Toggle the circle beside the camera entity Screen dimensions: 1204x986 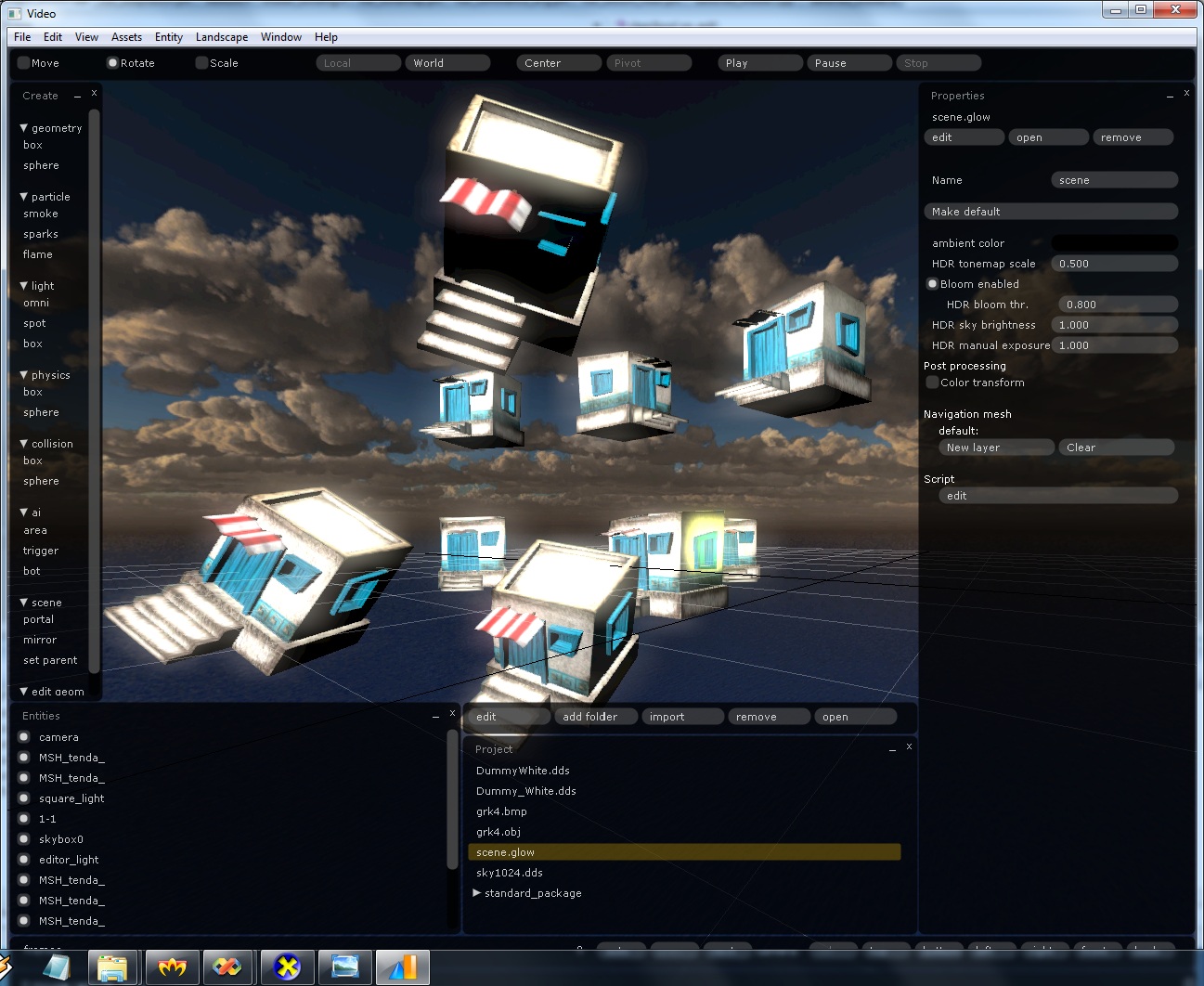tap(24, 737)
